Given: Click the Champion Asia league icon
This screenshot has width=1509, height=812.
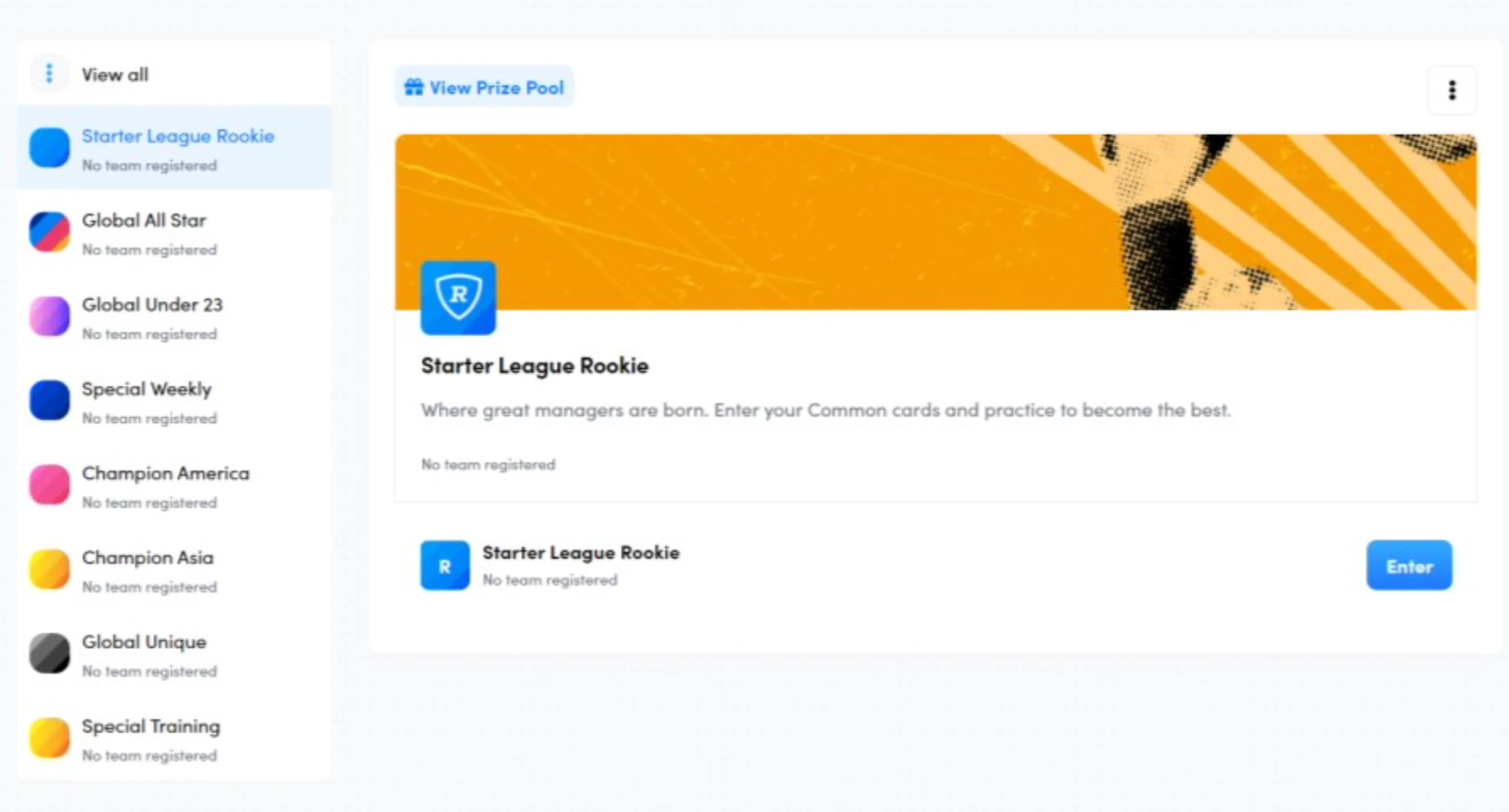Looking at the screenshot, I should (51, 568).
